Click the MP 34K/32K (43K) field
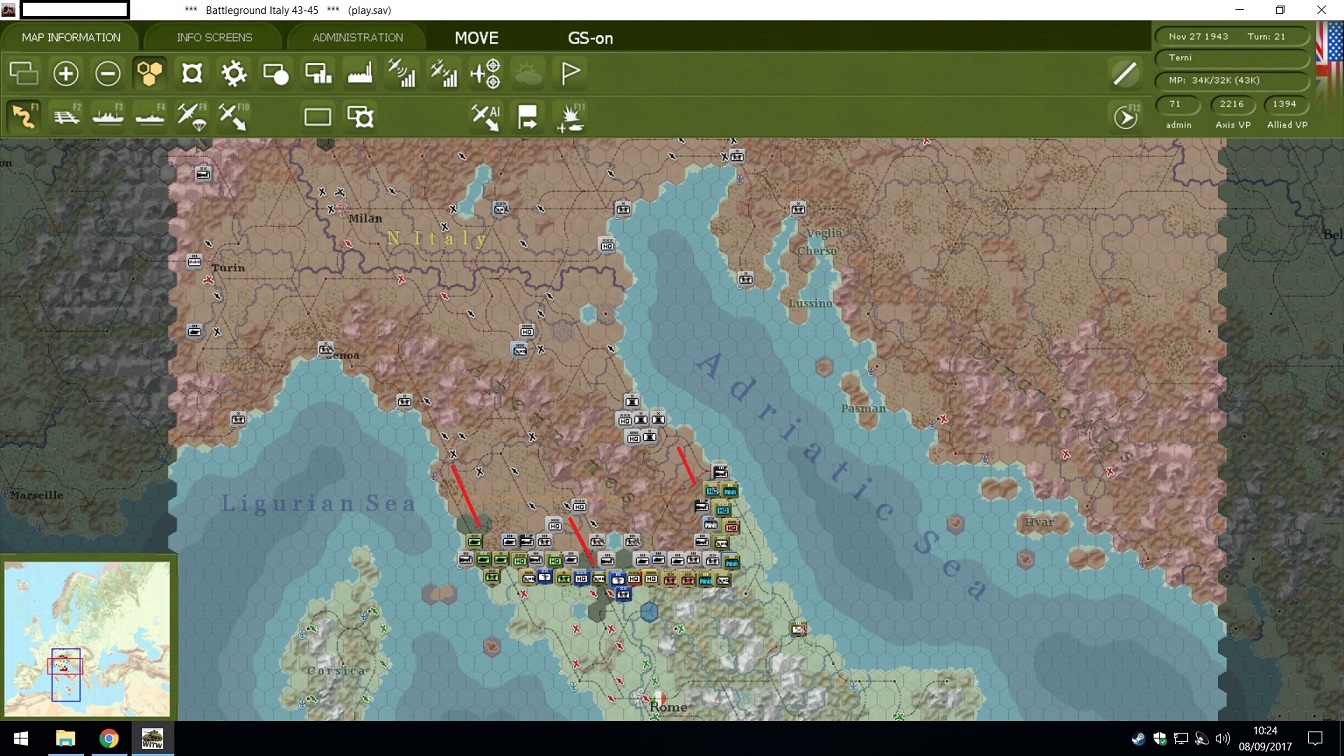The height and width of the screenshot is (756, 1344). [1233, 80]
